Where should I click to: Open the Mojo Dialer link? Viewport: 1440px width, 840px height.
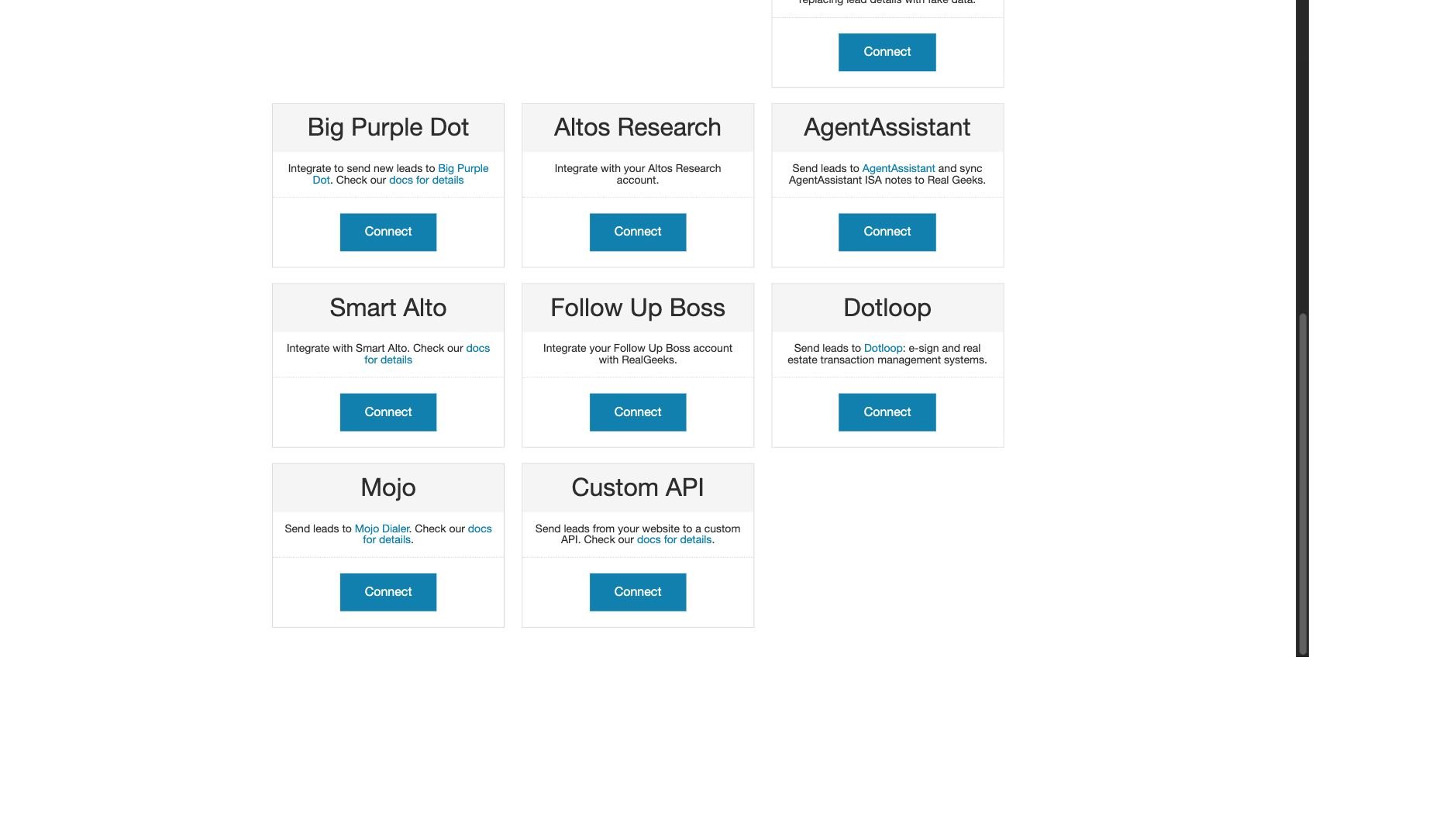tap(381, 528)
